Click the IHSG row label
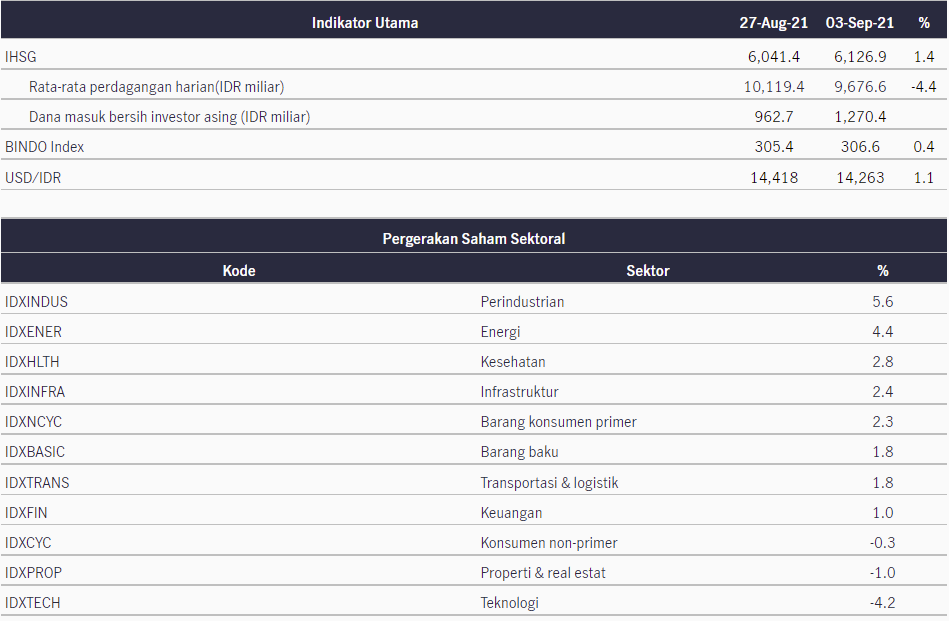 [21, 57]
